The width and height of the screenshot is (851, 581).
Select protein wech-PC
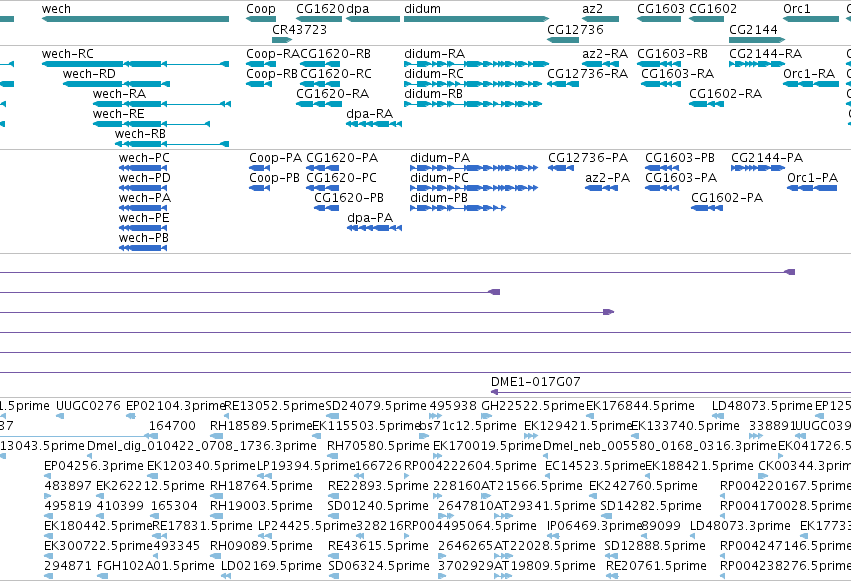coord(143,168)
